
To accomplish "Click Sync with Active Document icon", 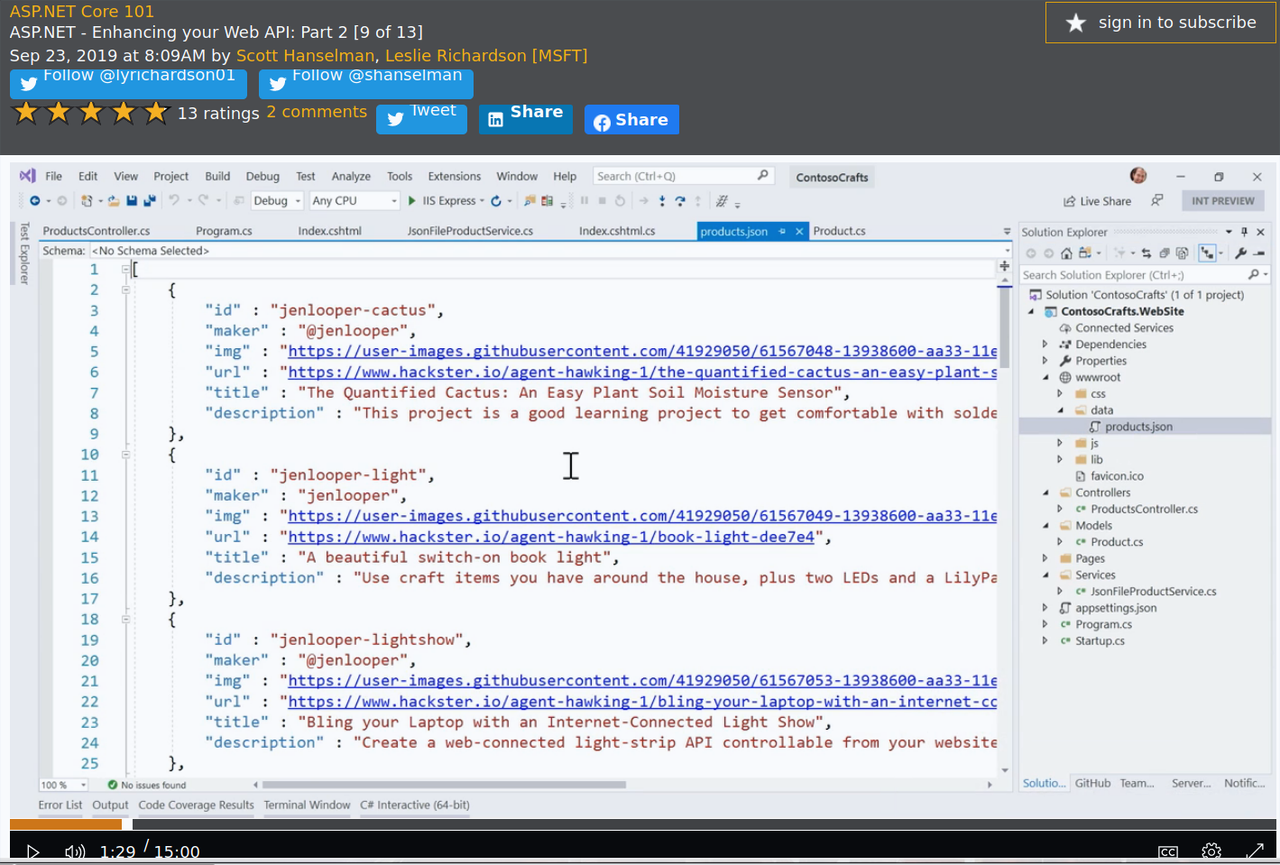I will pos(1147,253).
